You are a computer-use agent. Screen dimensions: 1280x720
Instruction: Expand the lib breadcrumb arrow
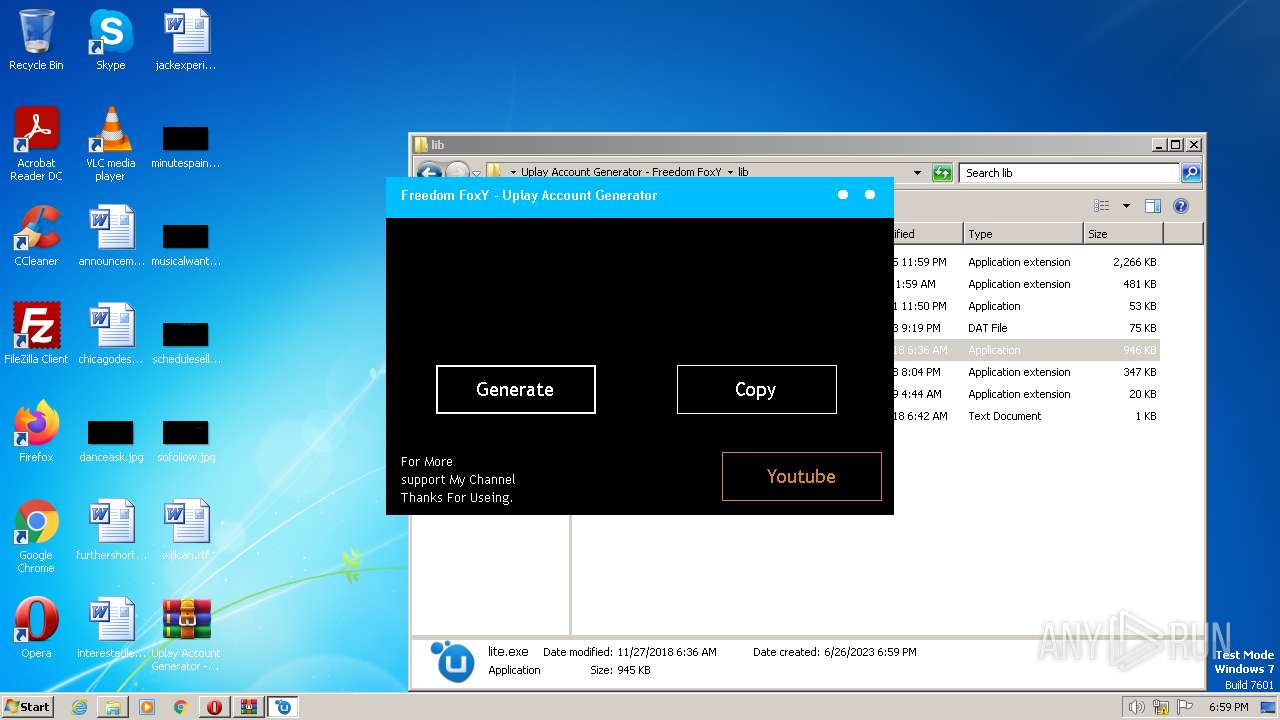coord(730,173)
